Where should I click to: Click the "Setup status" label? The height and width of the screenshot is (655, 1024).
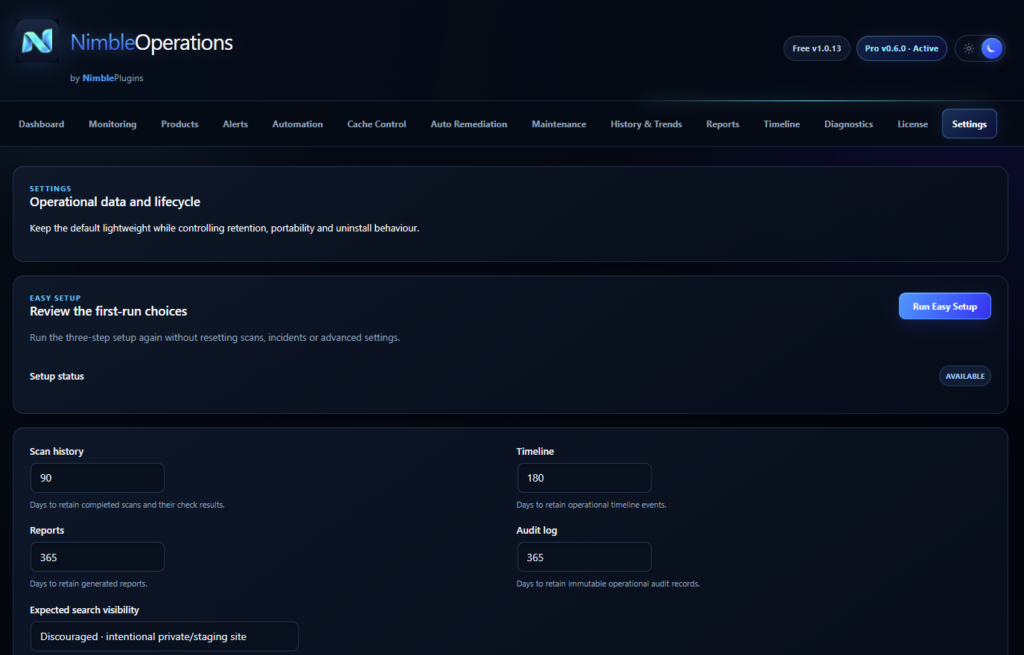57,376
